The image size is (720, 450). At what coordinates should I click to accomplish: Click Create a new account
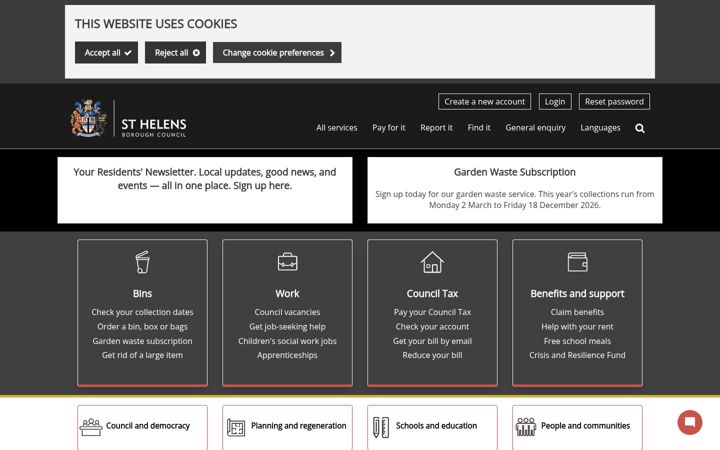pyautogui.click(x=484, y=101)
